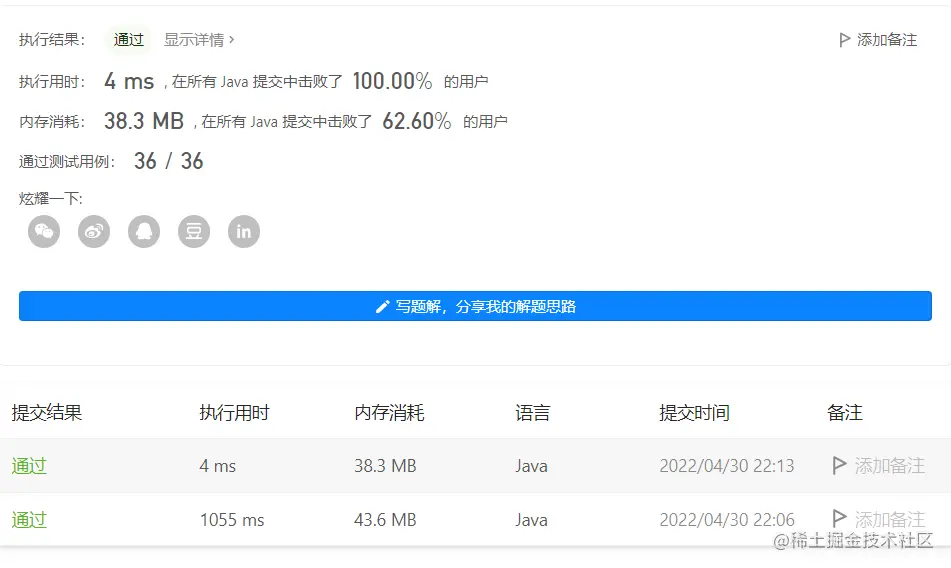Click the 100.00% runtime percentile
Viewport: 951px width, 568px height.
point(392,81)
